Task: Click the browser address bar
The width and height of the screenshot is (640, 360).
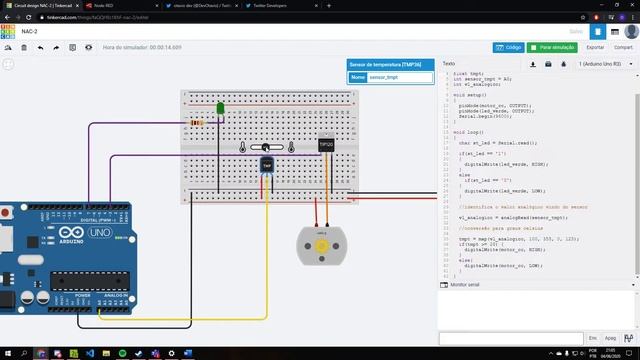Action: point(306,18)
